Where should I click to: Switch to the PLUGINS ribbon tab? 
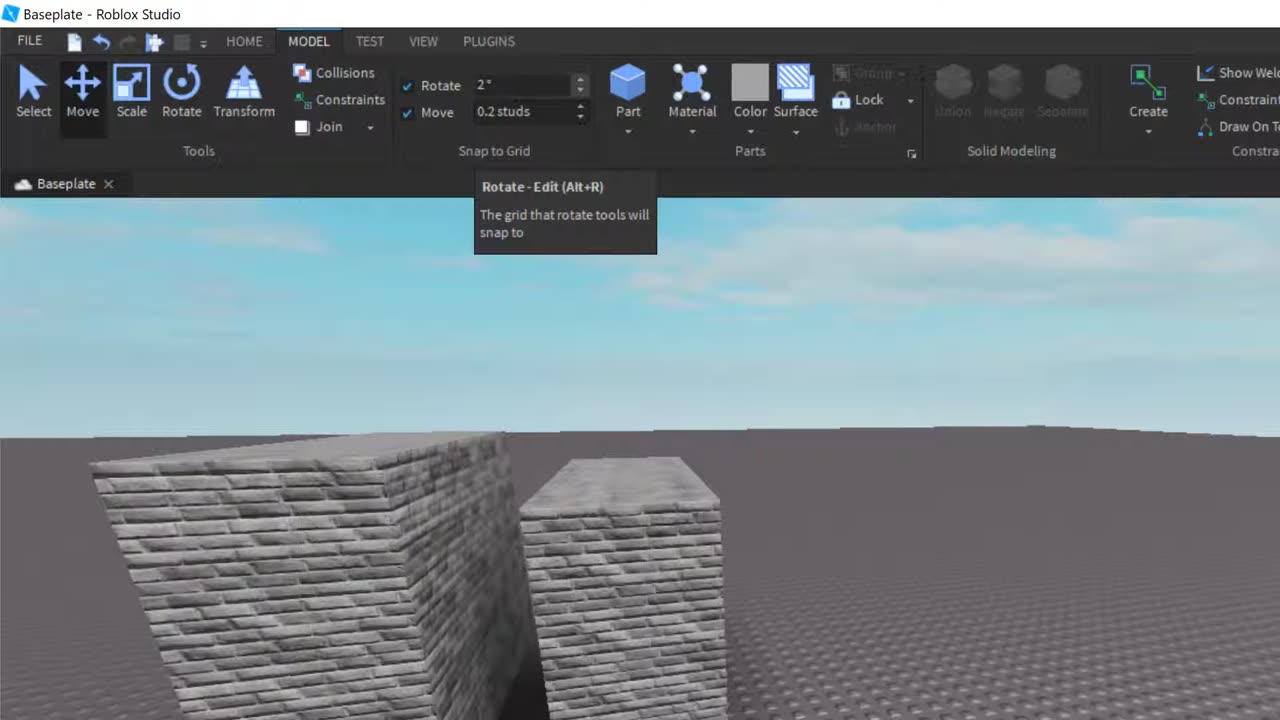coord(489,42)
